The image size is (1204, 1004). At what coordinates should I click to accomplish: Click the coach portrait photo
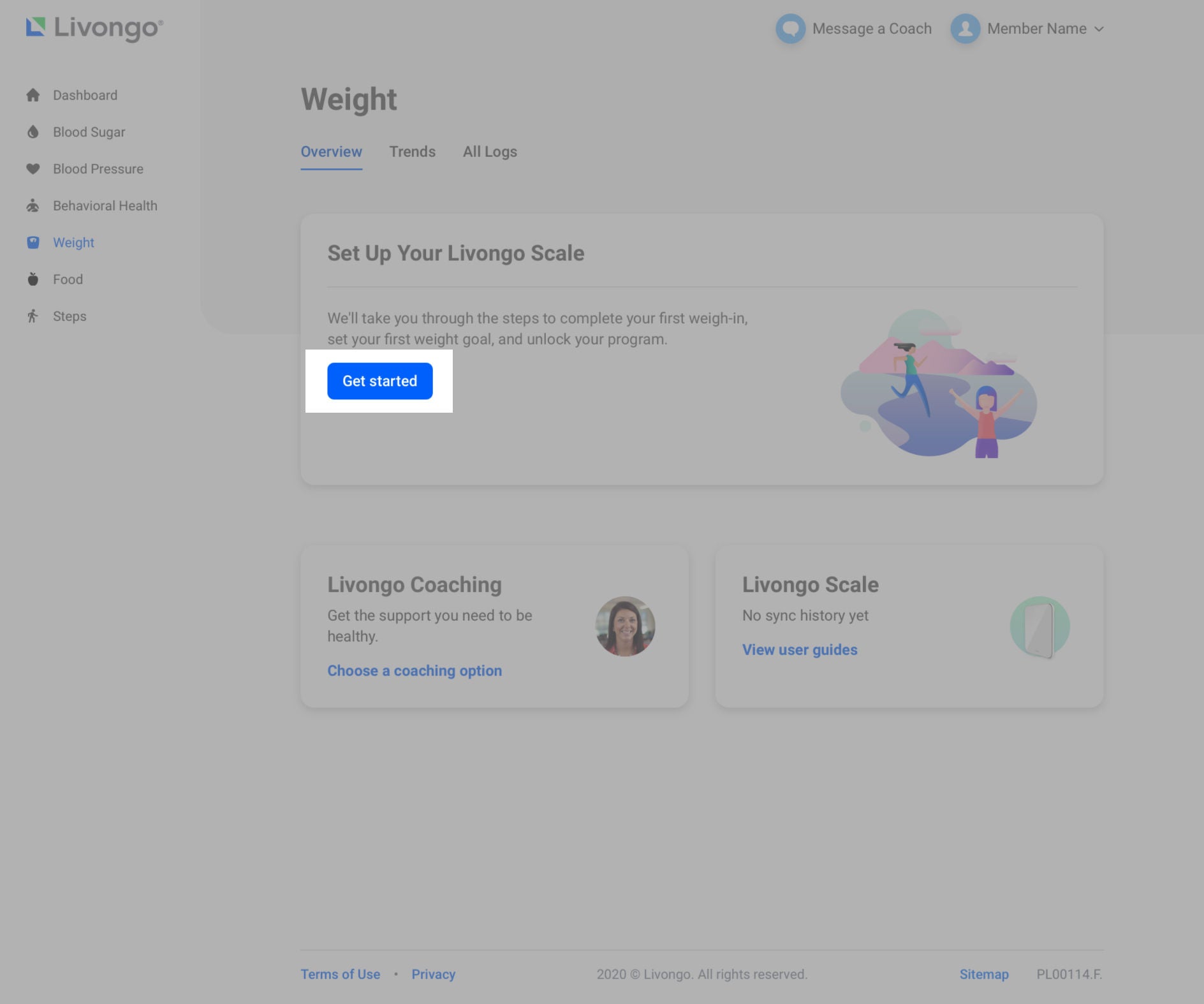pyautogui.click(x=625, y=626)
